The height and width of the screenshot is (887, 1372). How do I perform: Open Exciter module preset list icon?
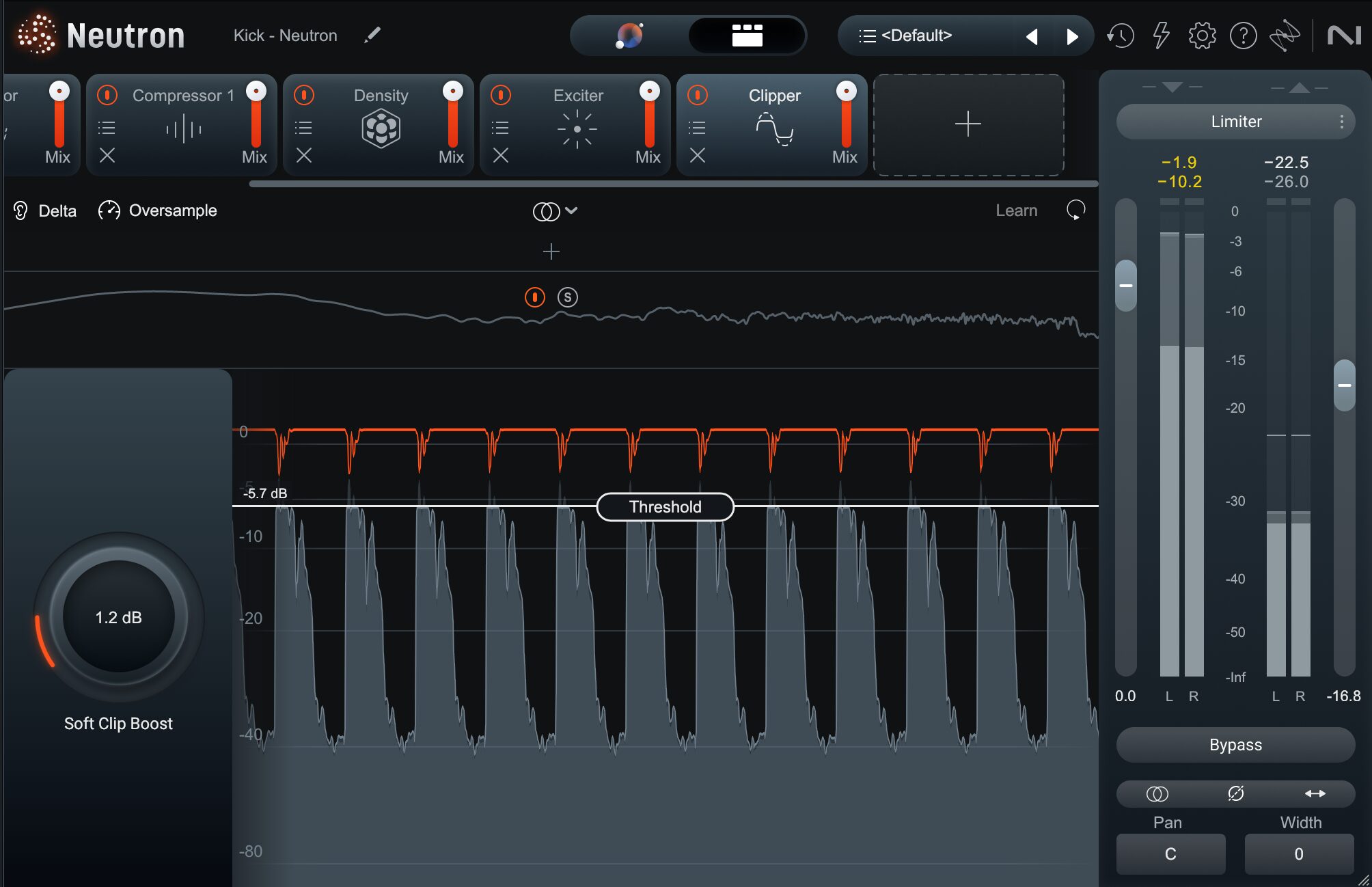[500, 128]
